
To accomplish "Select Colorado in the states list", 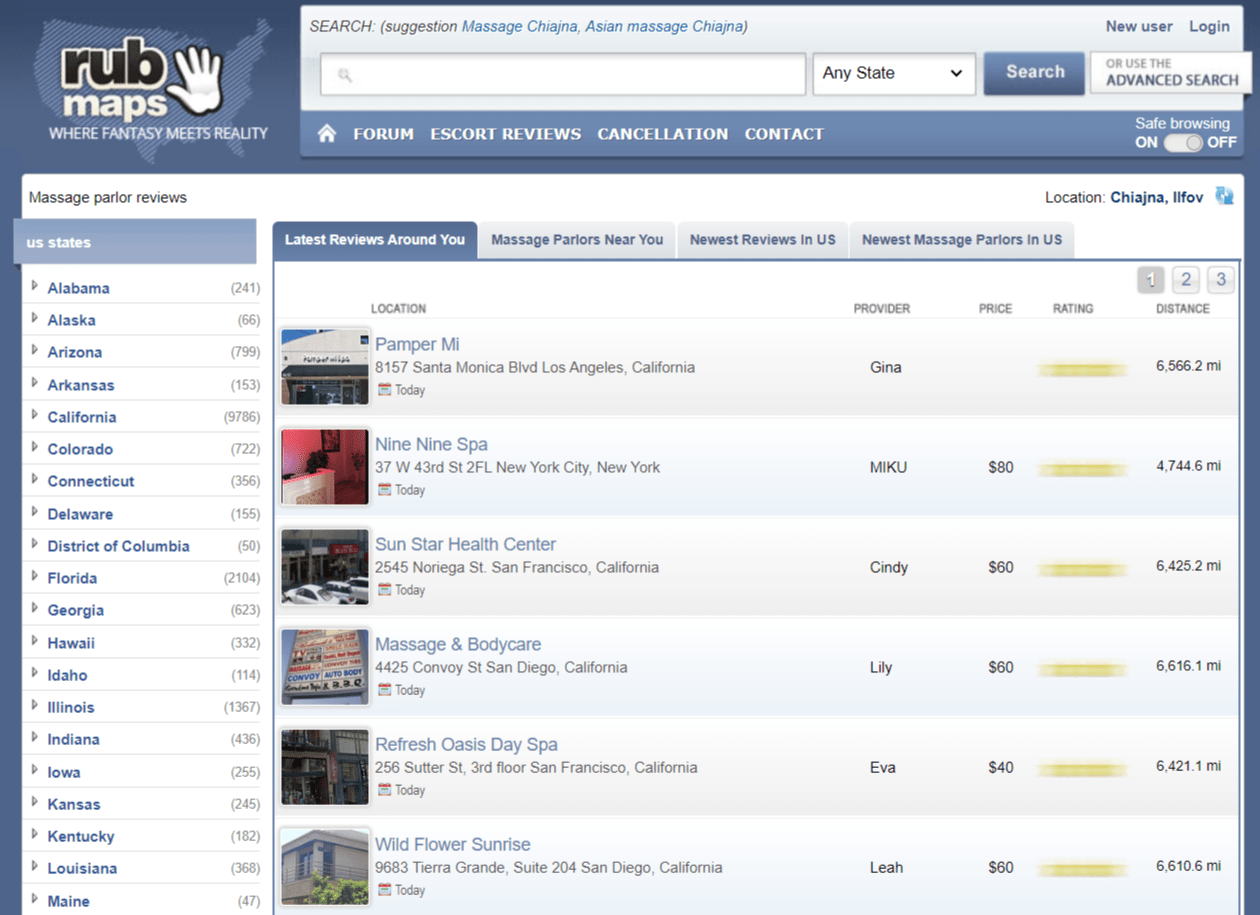I will [80, 449].
